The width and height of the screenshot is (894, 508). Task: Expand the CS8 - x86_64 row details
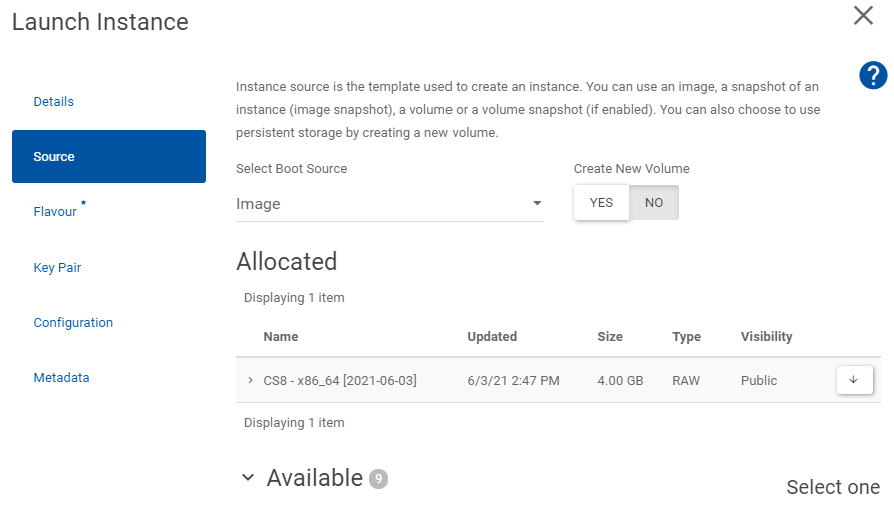pos(250,381)
